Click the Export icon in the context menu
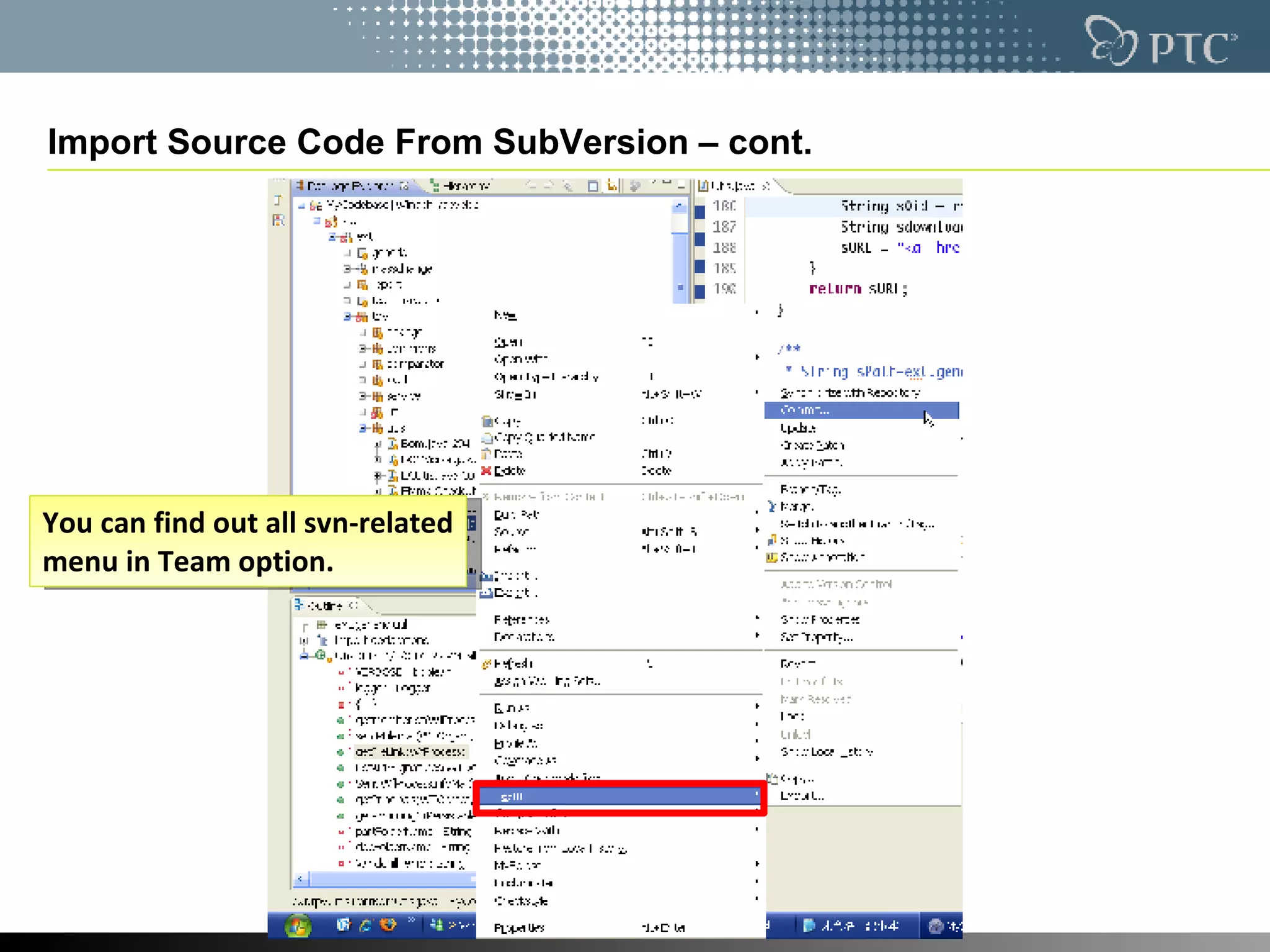Viewport: 1270px width, 952px height. pyautogui.click(x=487, y=593)
